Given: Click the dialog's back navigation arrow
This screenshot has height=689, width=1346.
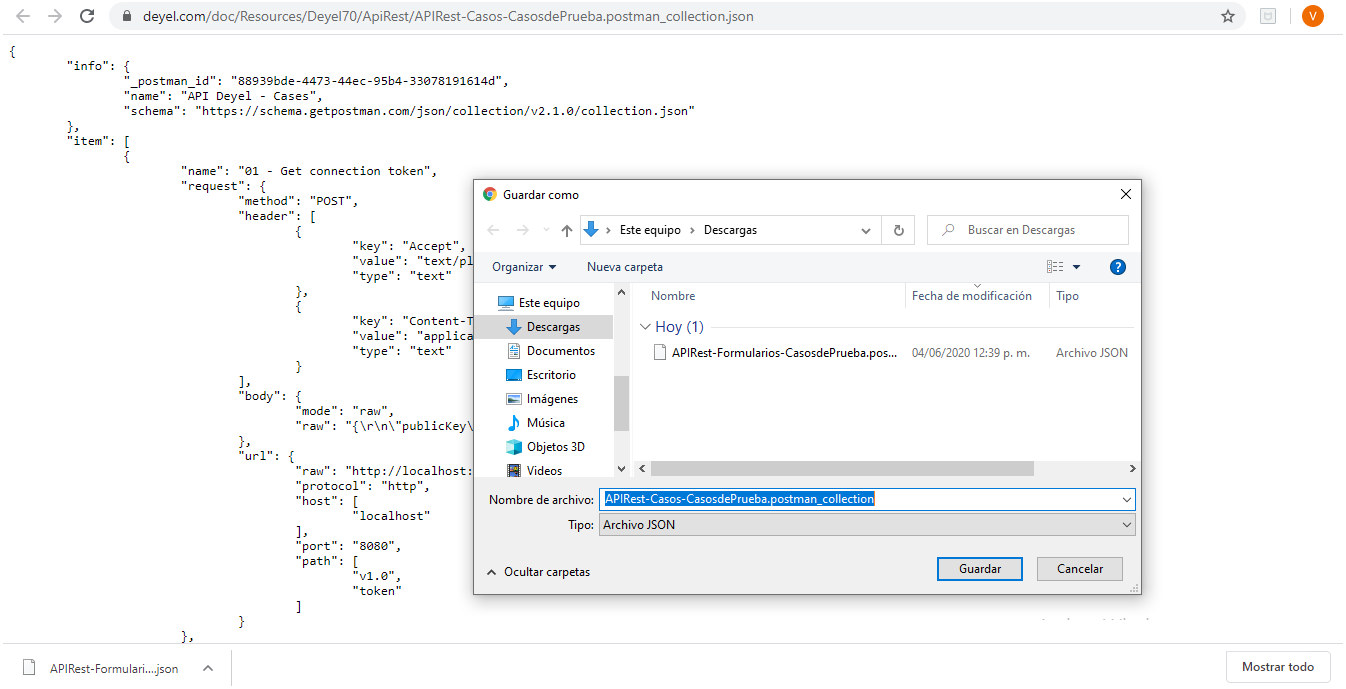Looking at the screenshot, I should [493, 230].
